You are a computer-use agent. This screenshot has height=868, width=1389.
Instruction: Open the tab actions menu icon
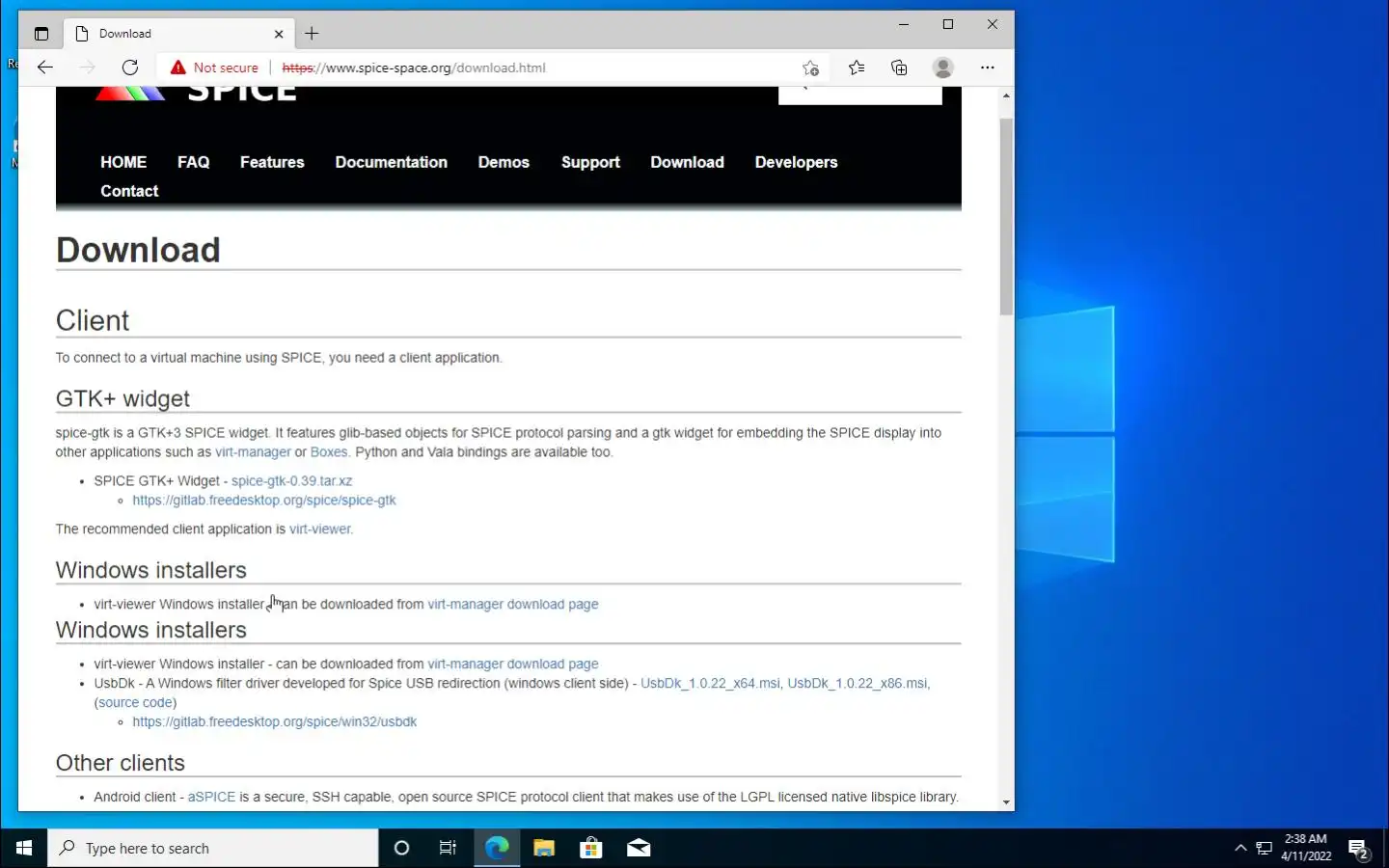(41, 34)
